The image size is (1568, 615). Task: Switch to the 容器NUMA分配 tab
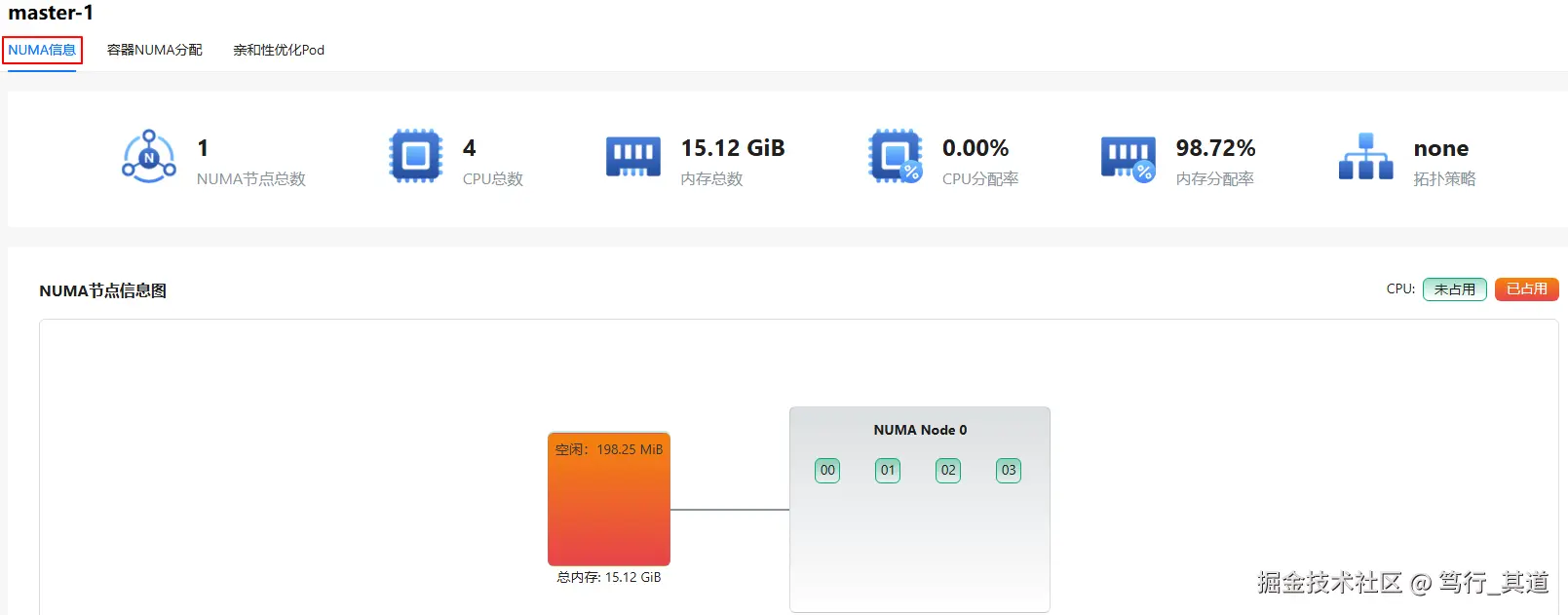pyautogui.click(x=155, y=50)
